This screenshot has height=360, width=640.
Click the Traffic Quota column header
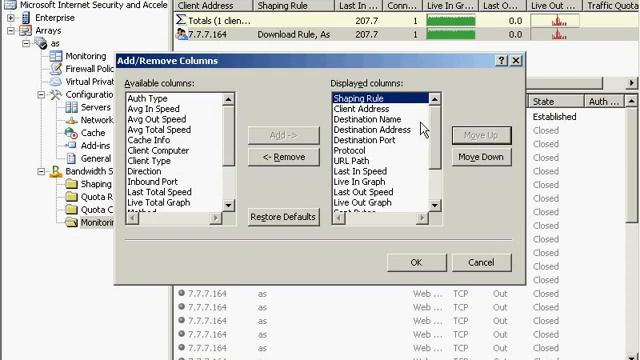tap(611, 6)
